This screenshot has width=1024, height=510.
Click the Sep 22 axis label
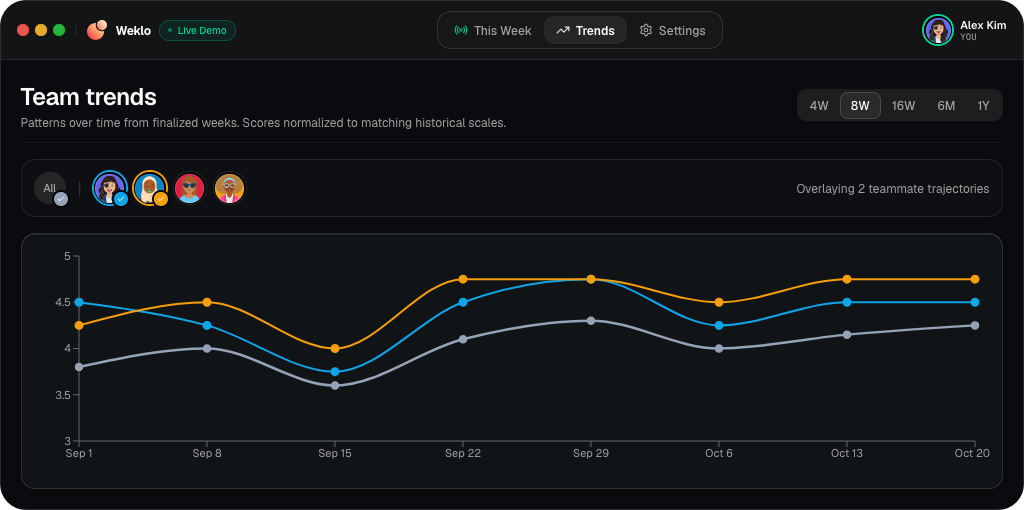[x=463, y=453]
